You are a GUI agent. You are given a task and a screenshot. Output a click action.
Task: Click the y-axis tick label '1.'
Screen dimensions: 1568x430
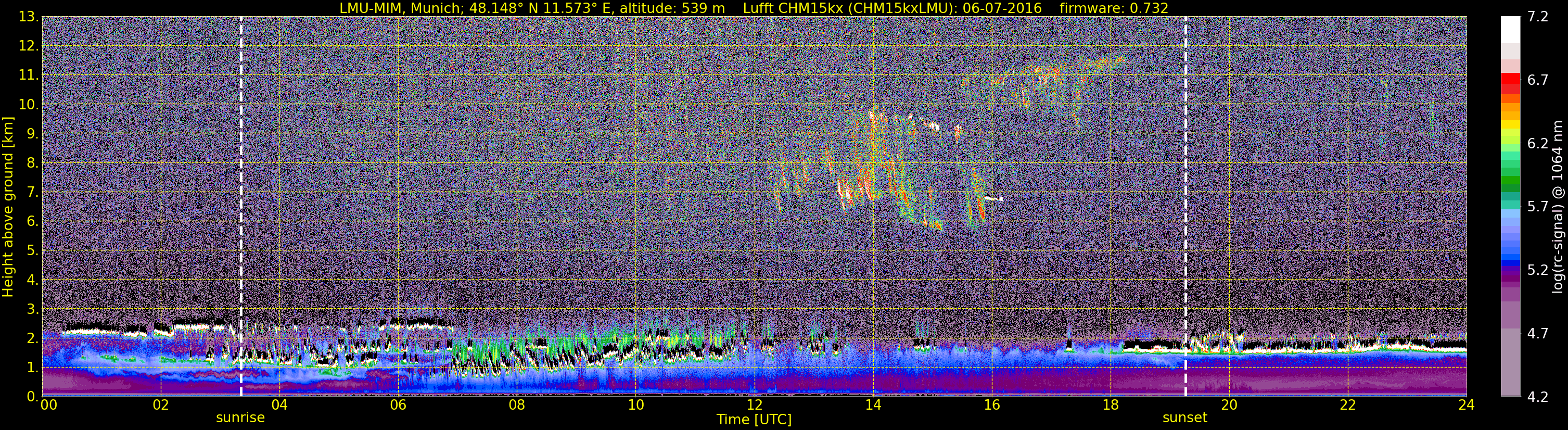pyautogui.click(x=32, y=368)
